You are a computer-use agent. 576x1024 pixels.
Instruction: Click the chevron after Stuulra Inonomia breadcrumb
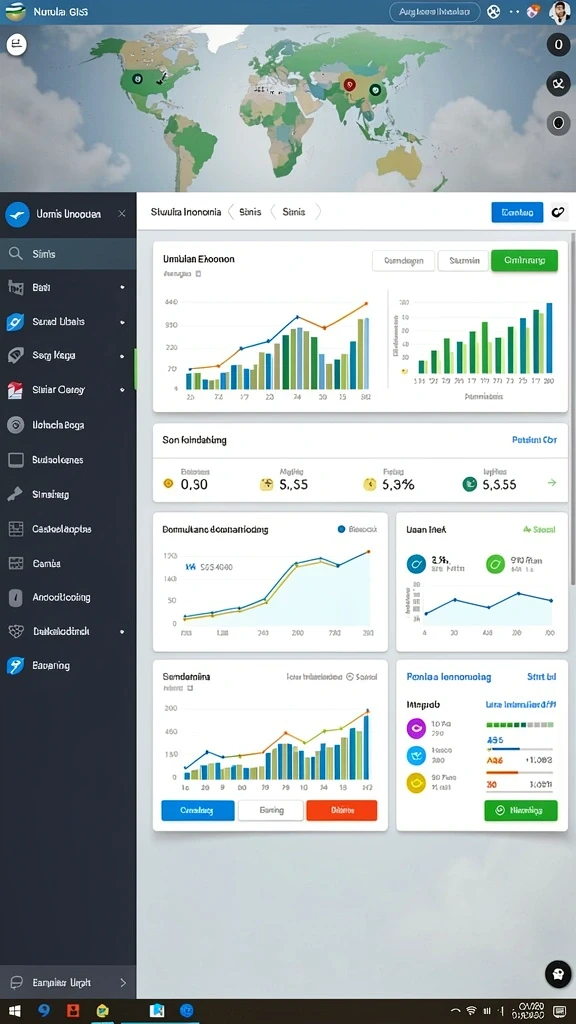pyautogui.click(x=230, y=212)
